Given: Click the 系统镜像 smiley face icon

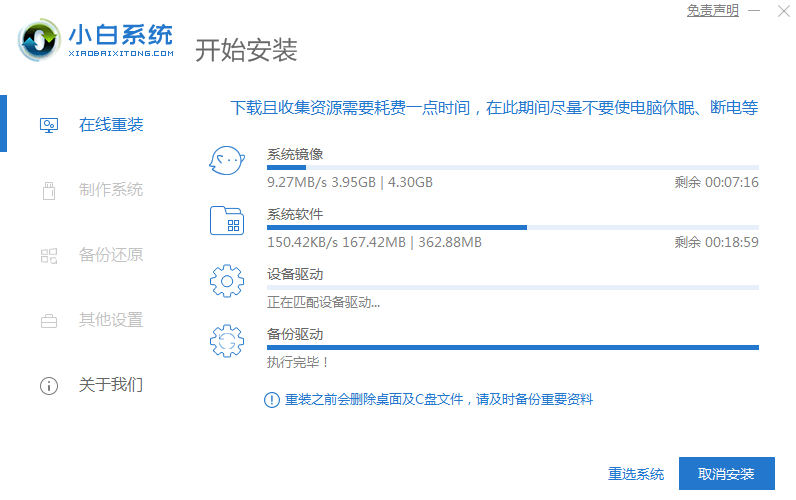Looking at the screenshot, I should coord(227,160).
